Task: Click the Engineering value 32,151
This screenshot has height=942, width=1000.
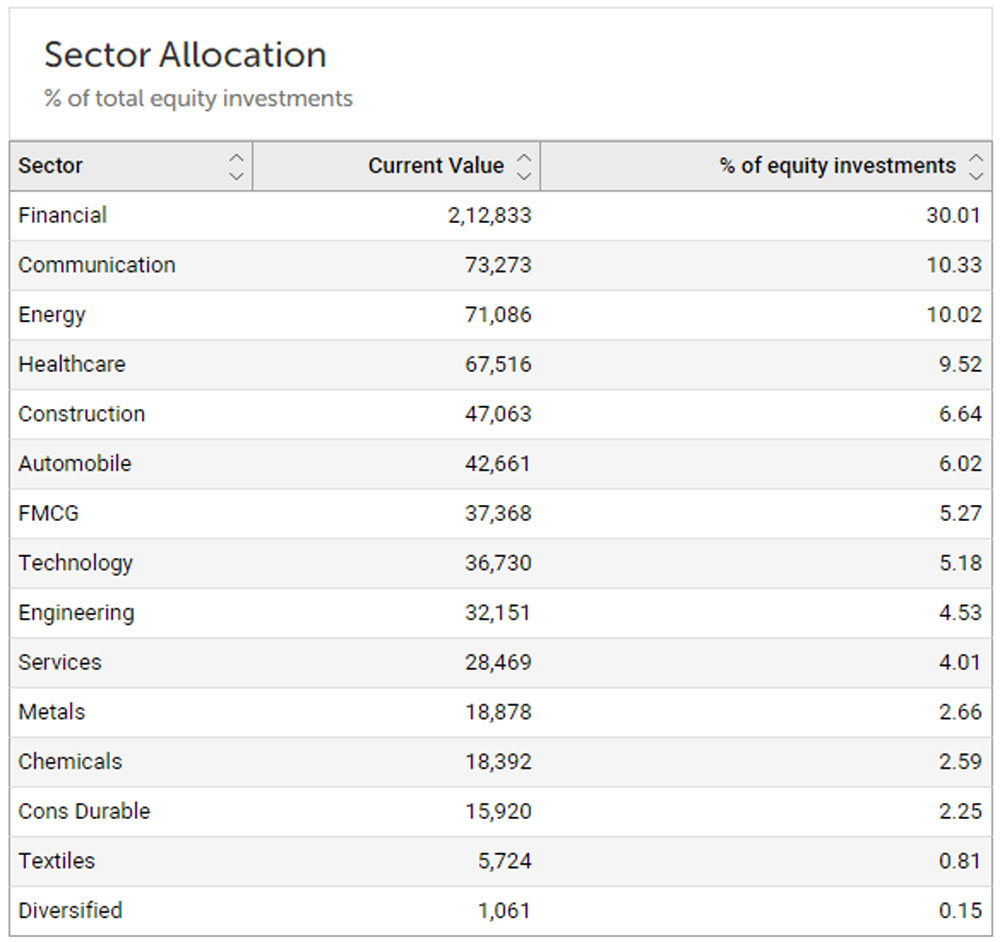Action: (498, 613)
